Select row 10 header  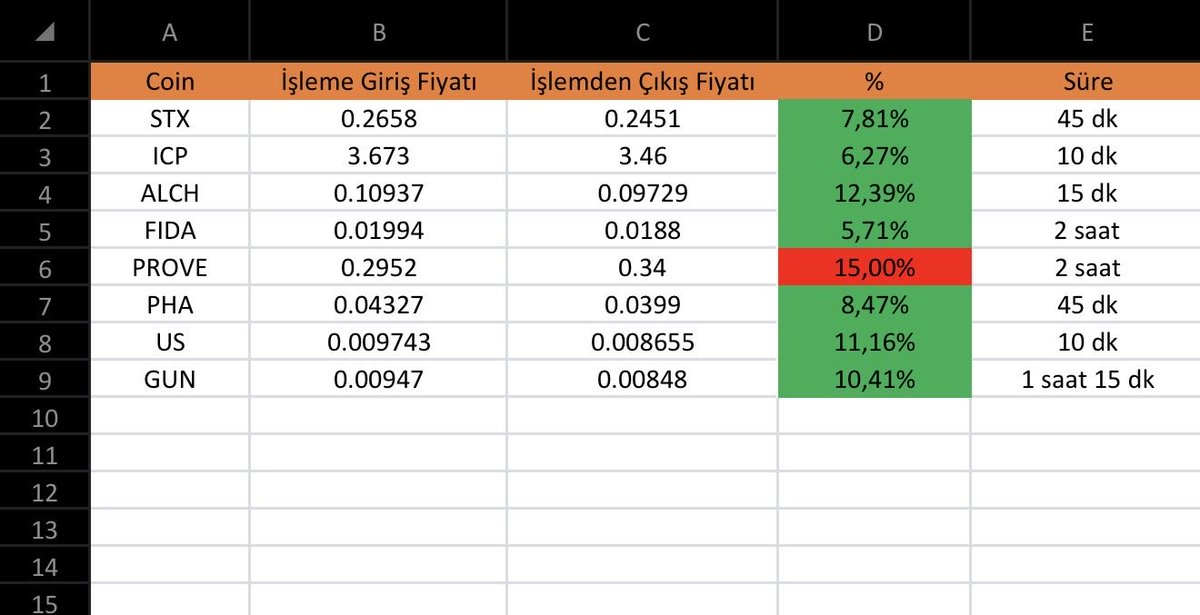(x=44, y=417)
